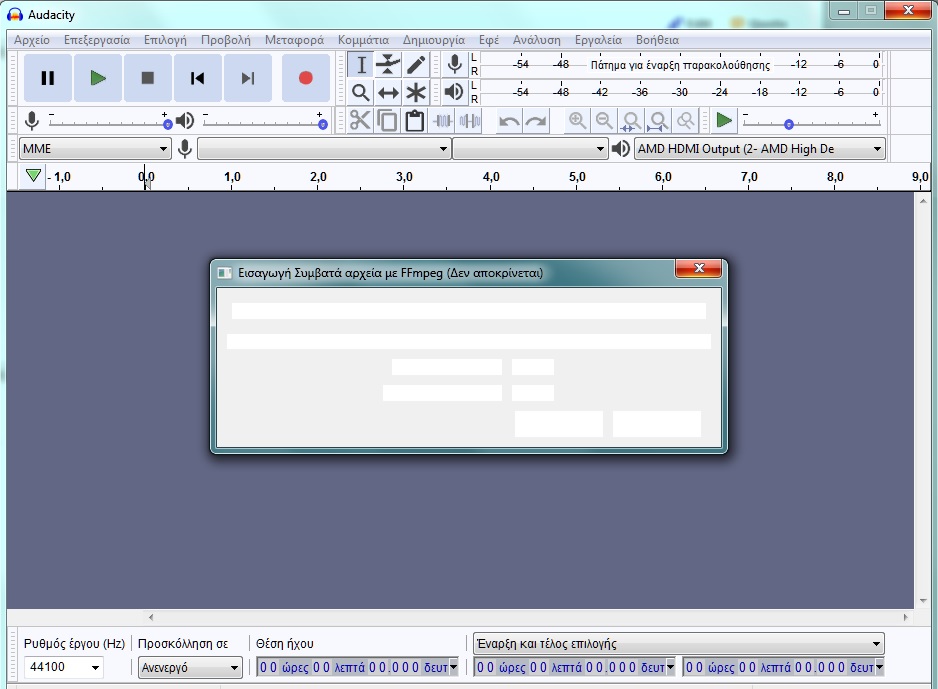Open the Προβολή menu
938x689 pixels.
226,40
